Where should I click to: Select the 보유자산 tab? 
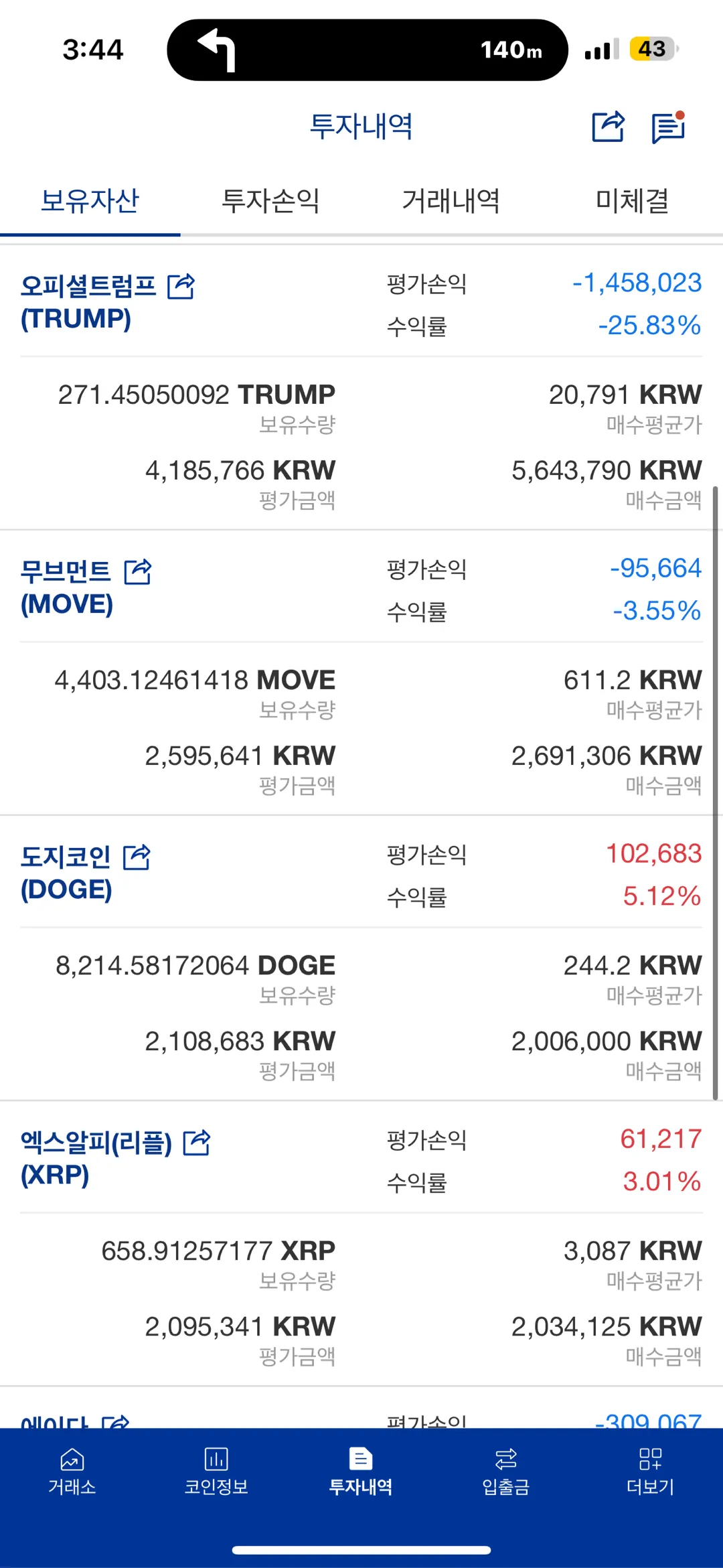[90, 201]
